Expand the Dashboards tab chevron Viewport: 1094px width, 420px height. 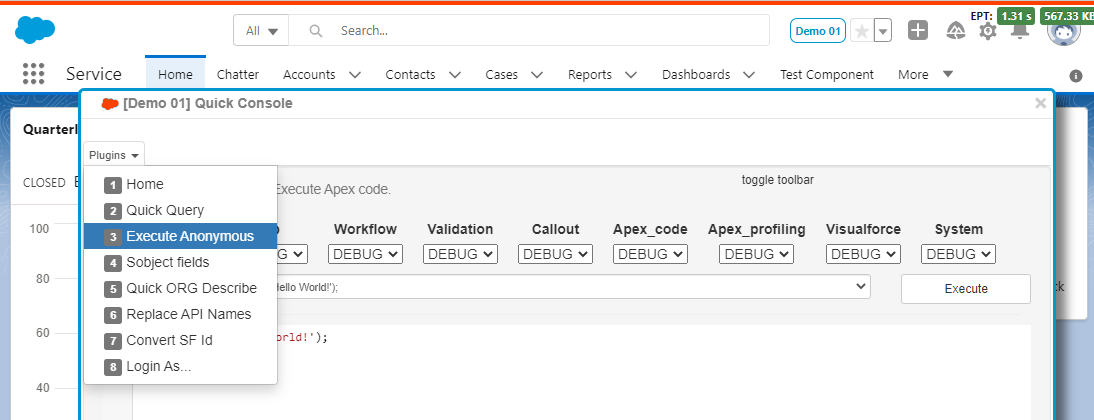coord(749,74)
